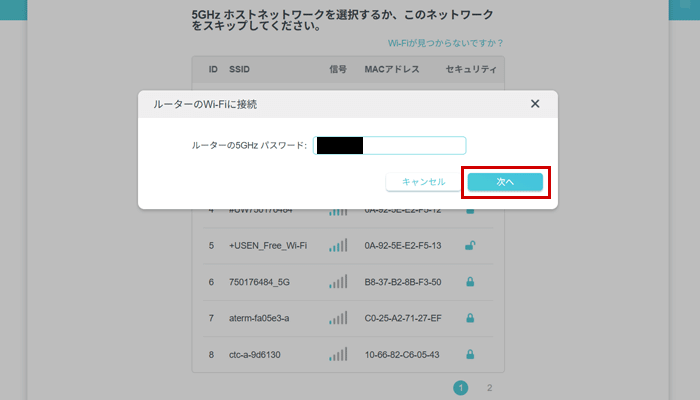Image resolution: width=700 pixels, height=400 pixels.
Task: Select the +USEN_Free_Wi-Fi network row
Action: 348,246
